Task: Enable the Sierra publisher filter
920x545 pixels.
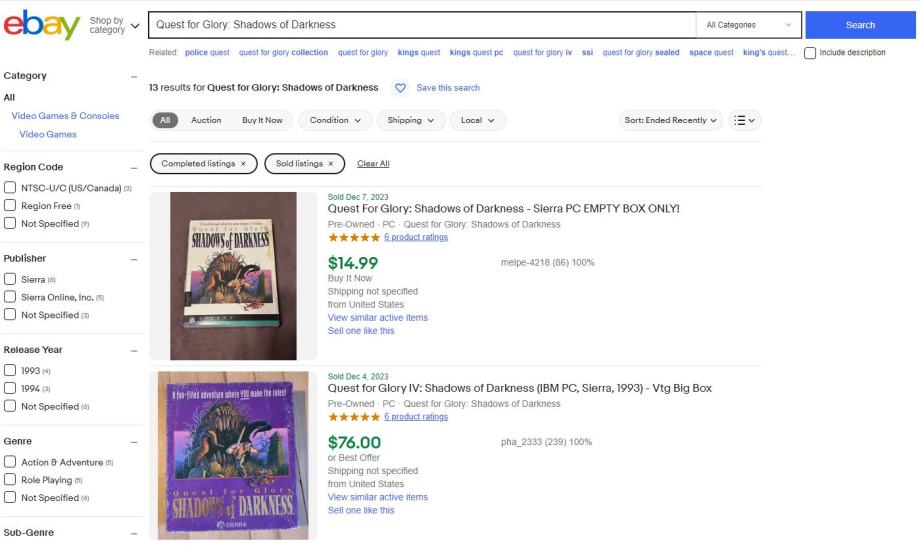Action: [11, 279]
